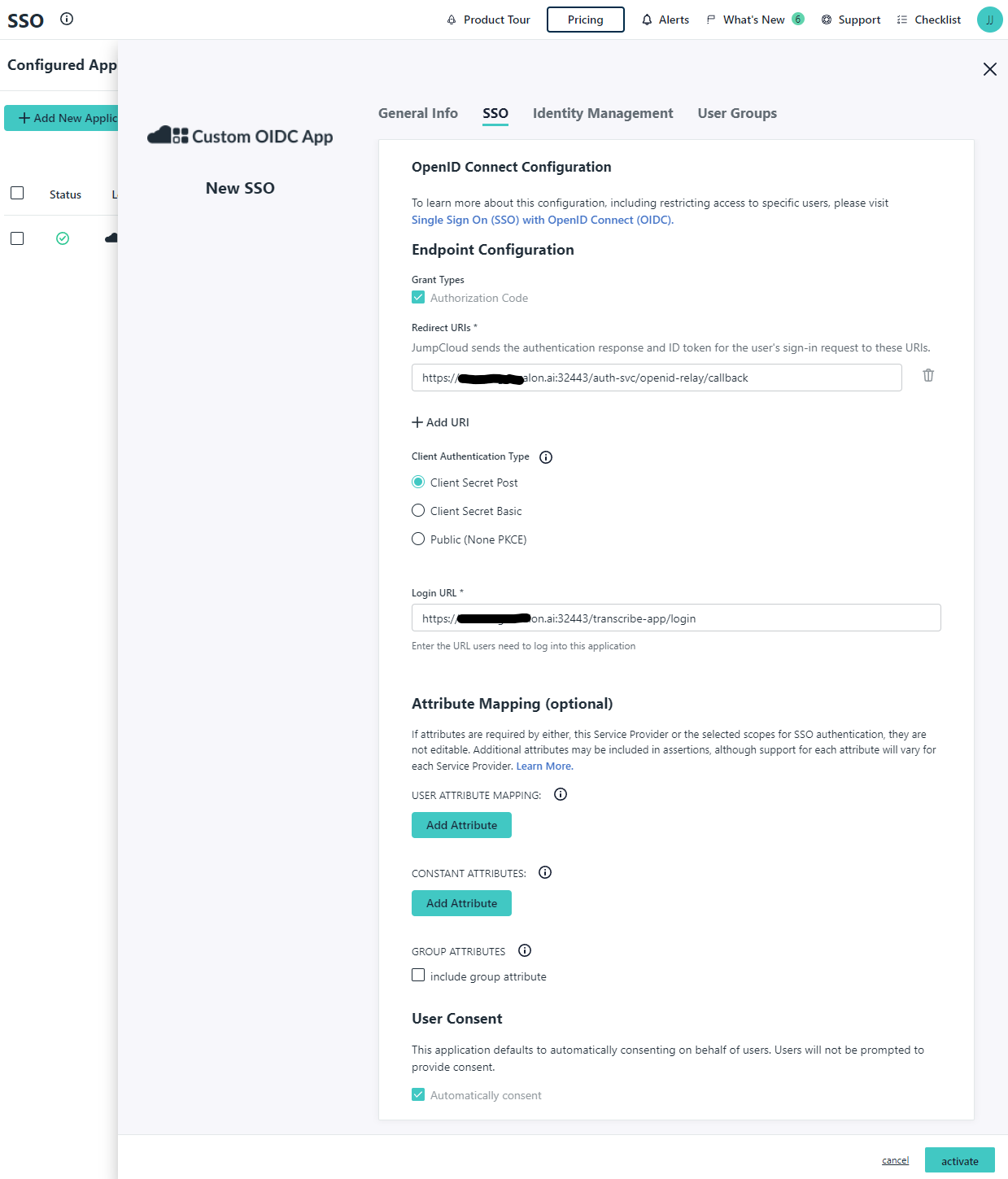Click the Pricing button
Image resolution: width=1008 pixels, height=1179 pixels.
click(x=586, y=20)
